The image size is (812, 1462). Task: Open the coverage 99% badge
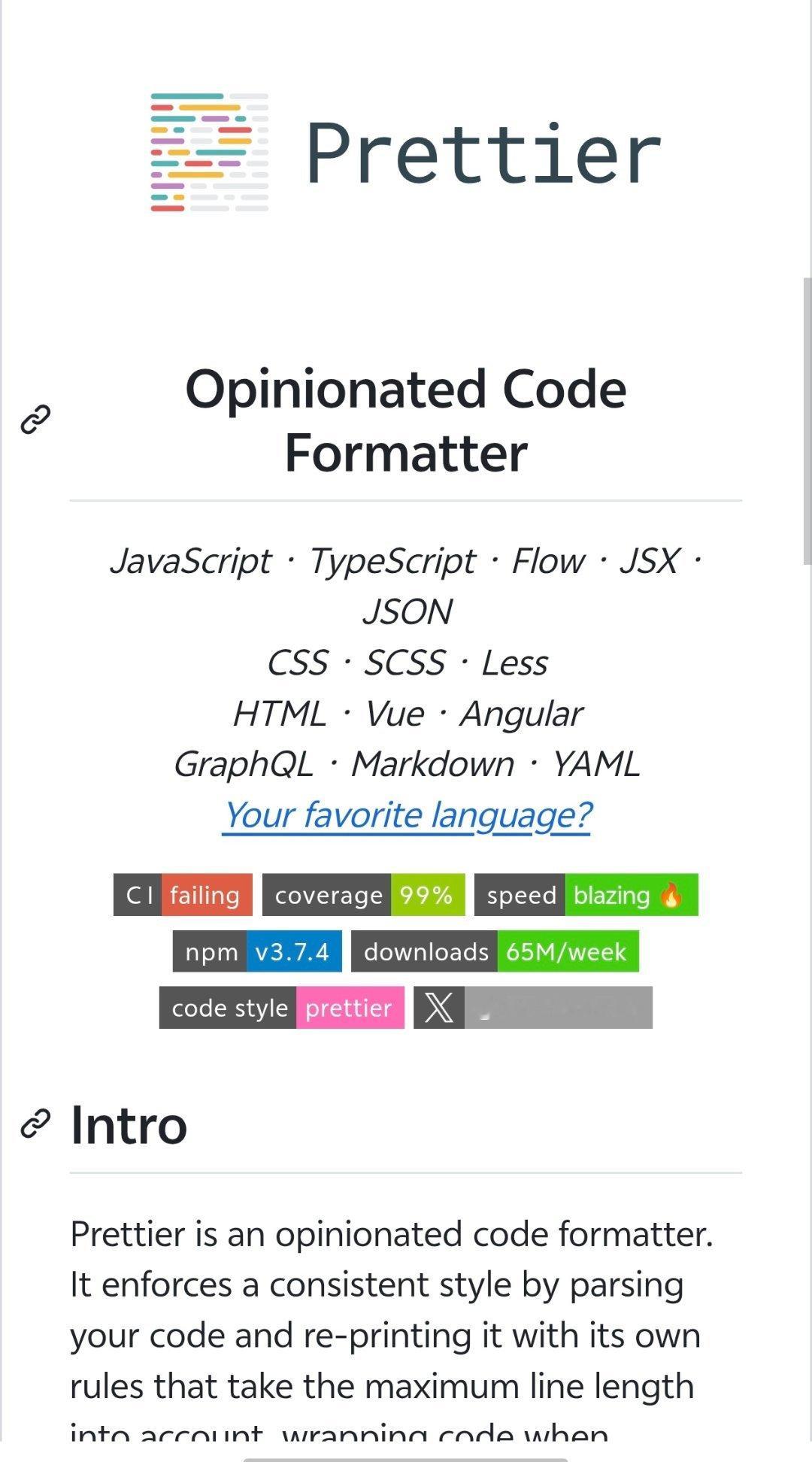click(363, 895)
